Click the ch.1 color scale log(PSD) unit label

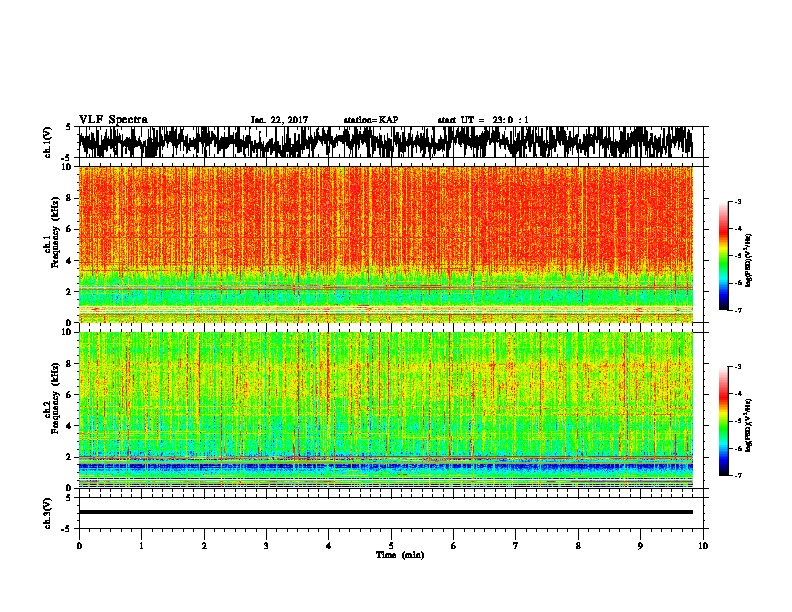point(749,261)
